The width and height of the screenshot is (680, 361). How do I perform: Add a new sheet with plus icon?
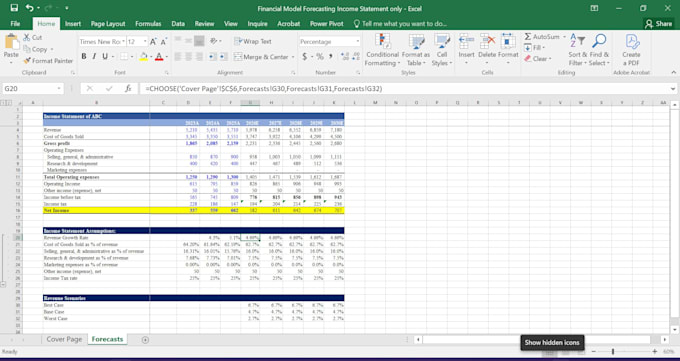coord(145,340)
